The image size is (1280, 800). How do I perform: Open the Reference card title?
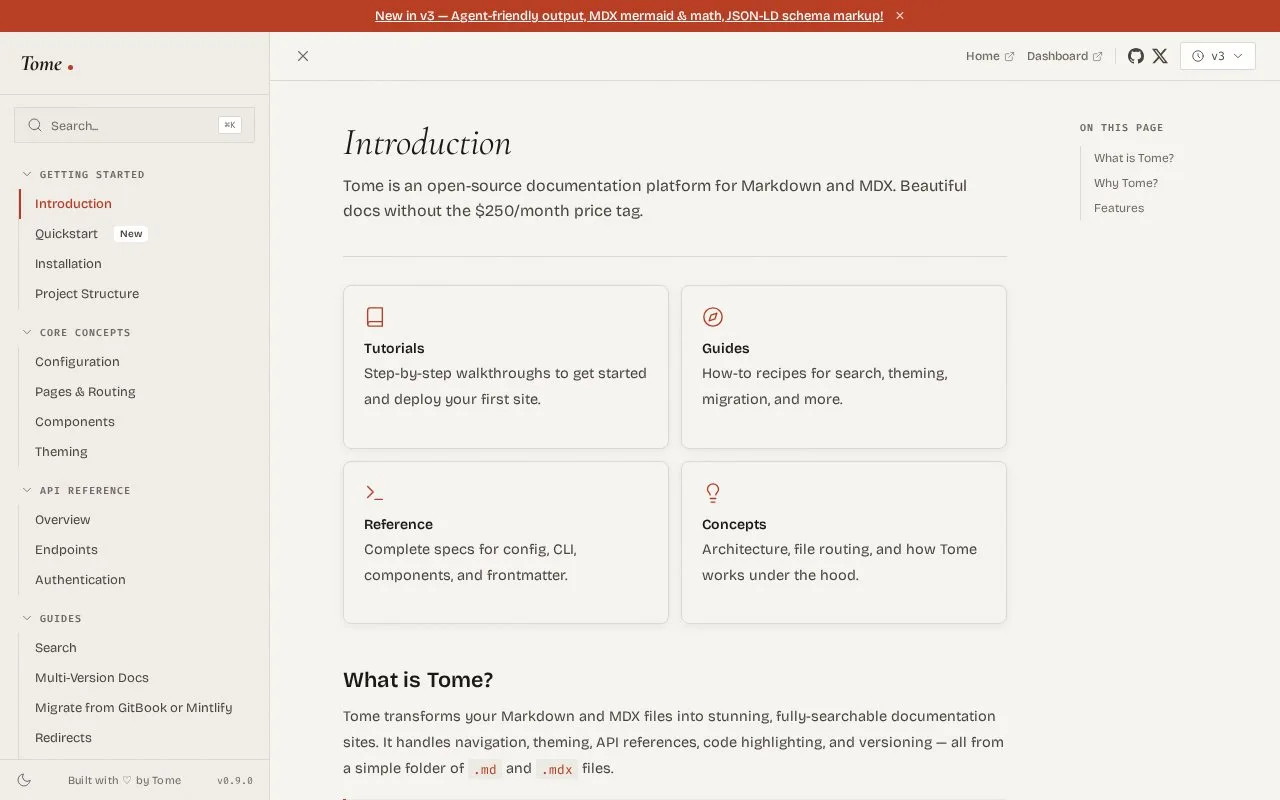coord(398,524)
